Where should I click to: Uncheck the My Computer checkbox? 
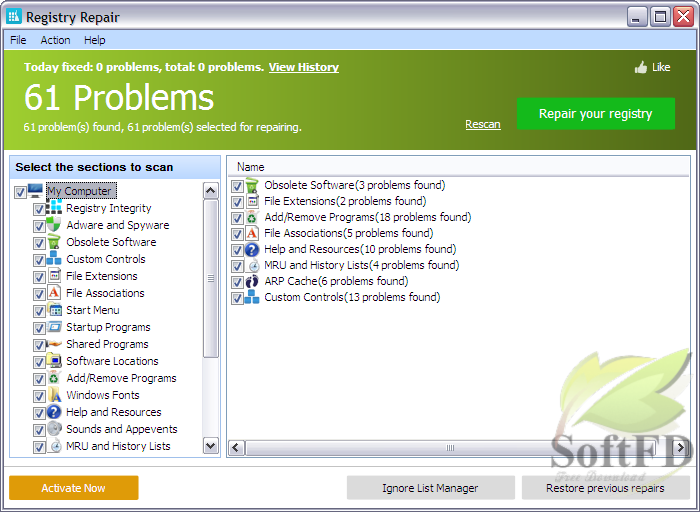click(20, 192)
